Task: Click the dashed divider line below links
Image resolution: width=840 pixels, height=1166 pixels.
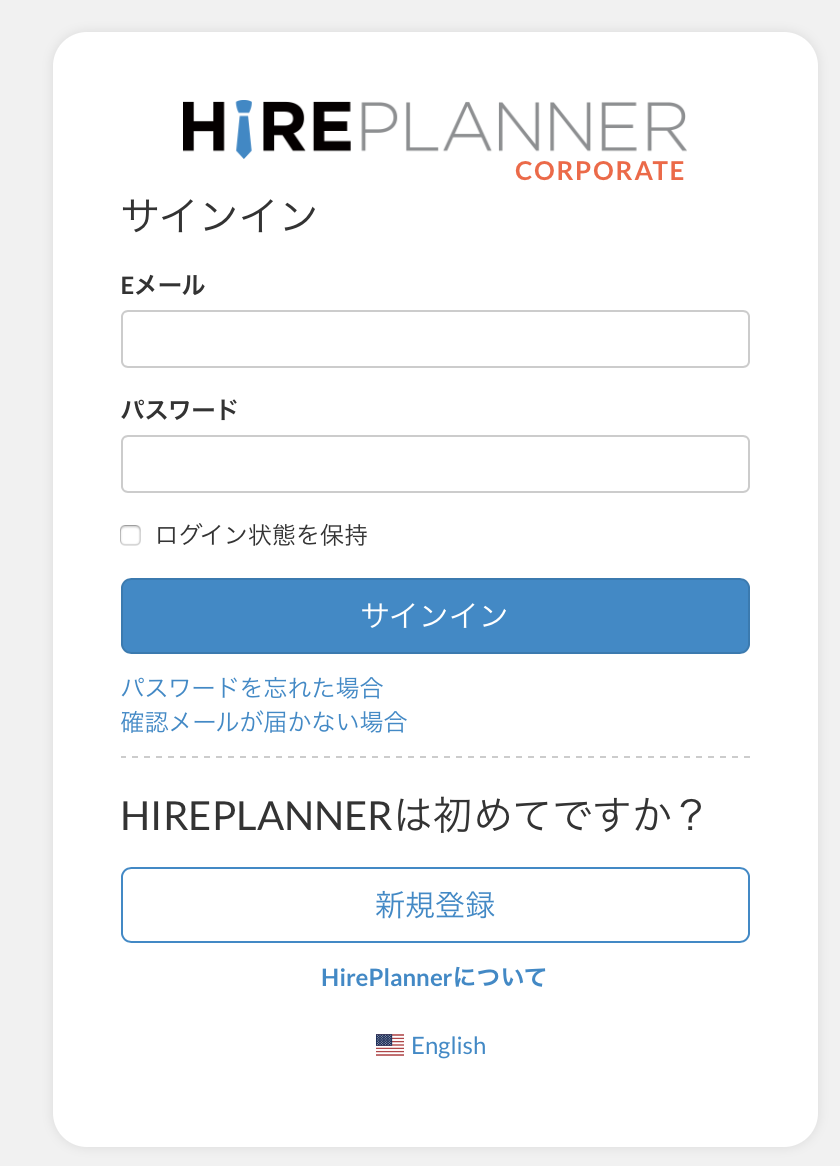Action: pyautogui.click(x=435, y=757)
